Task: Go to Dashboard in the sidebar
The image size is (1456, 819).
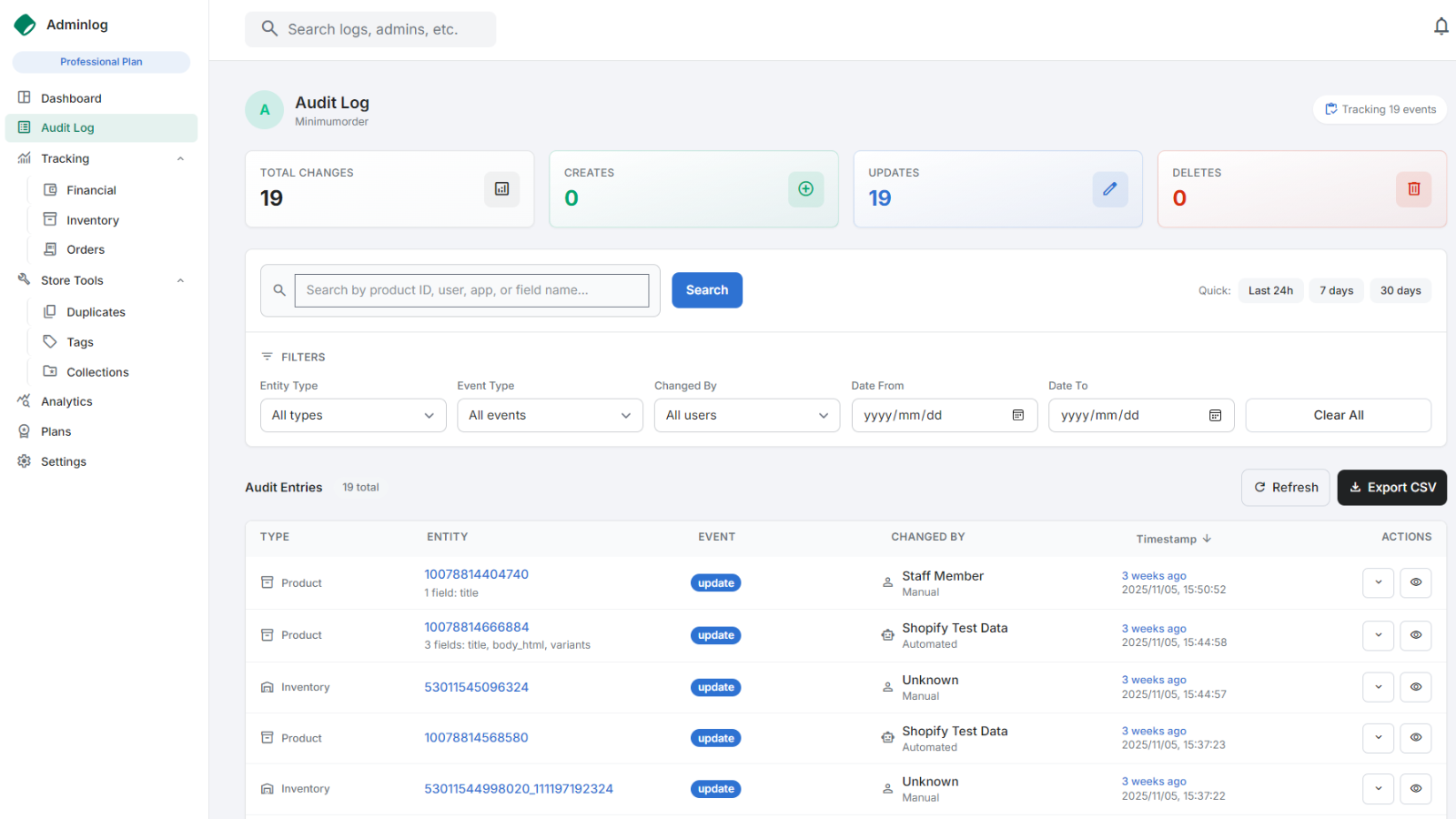Action: (71, 98)
